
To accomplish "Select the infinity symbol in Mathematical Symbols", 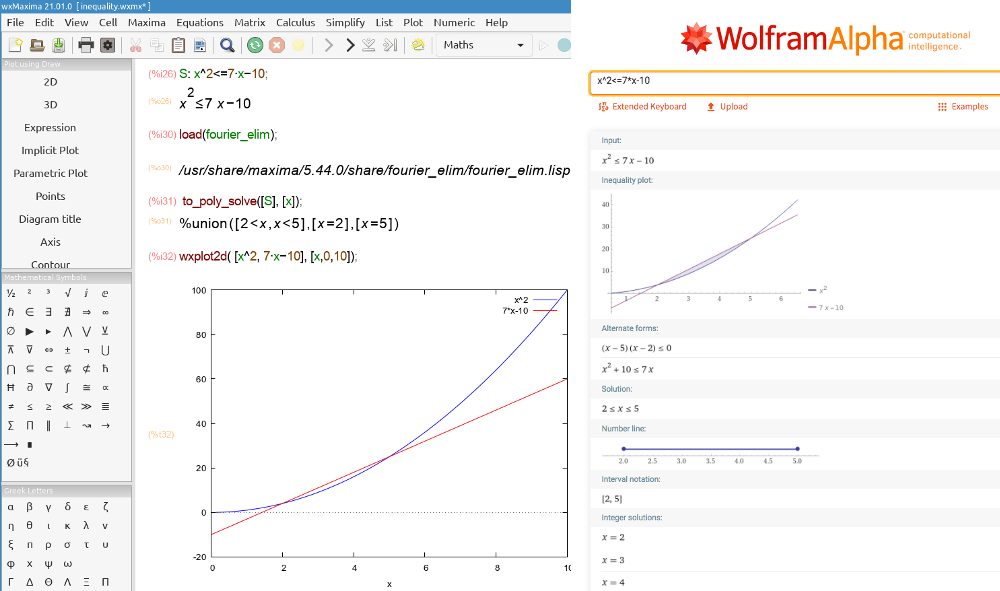I will 106,312.
